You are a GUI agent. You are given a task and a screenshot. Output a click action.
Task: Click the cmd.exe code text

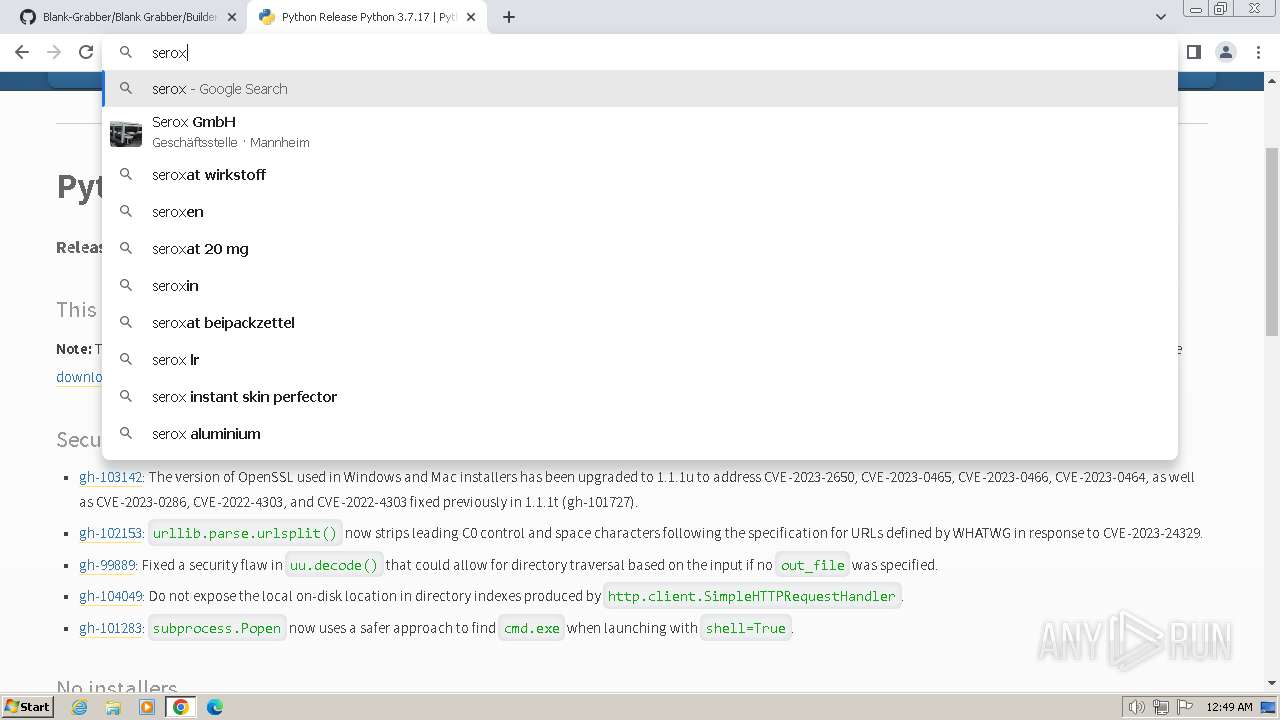pos(532,628)
